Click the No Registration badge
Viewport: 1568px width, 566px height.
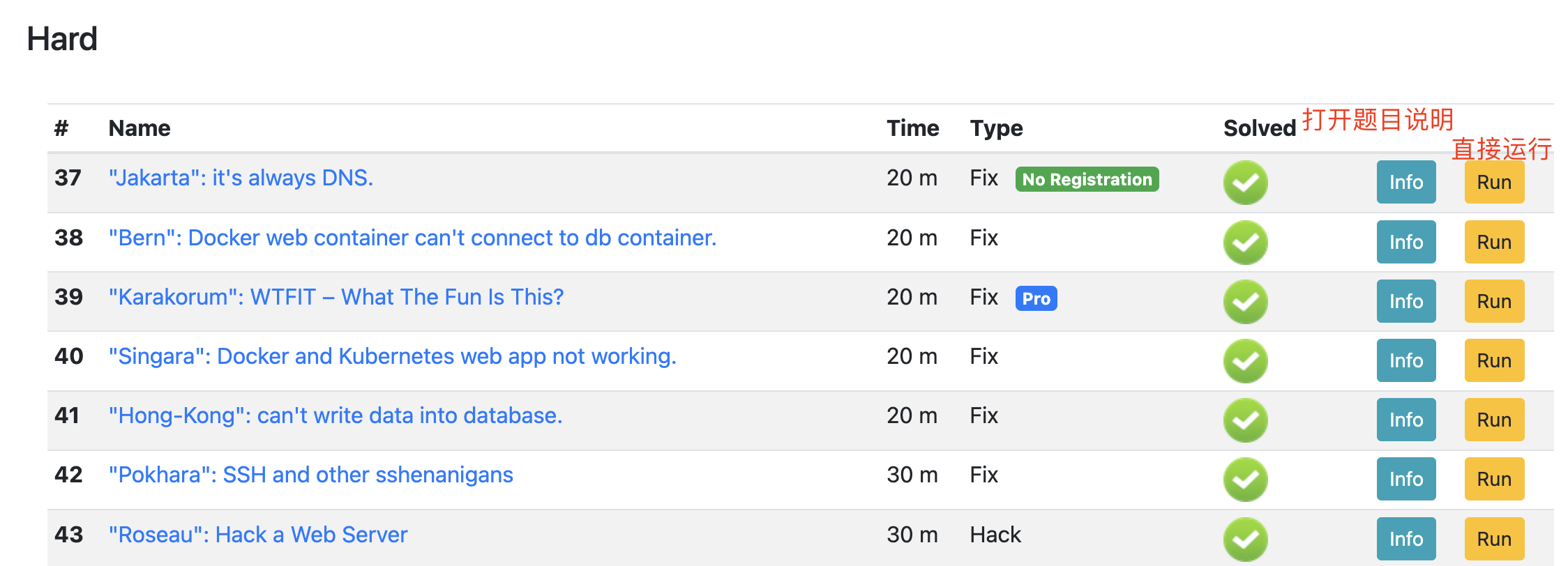[x=1087, y=179]
